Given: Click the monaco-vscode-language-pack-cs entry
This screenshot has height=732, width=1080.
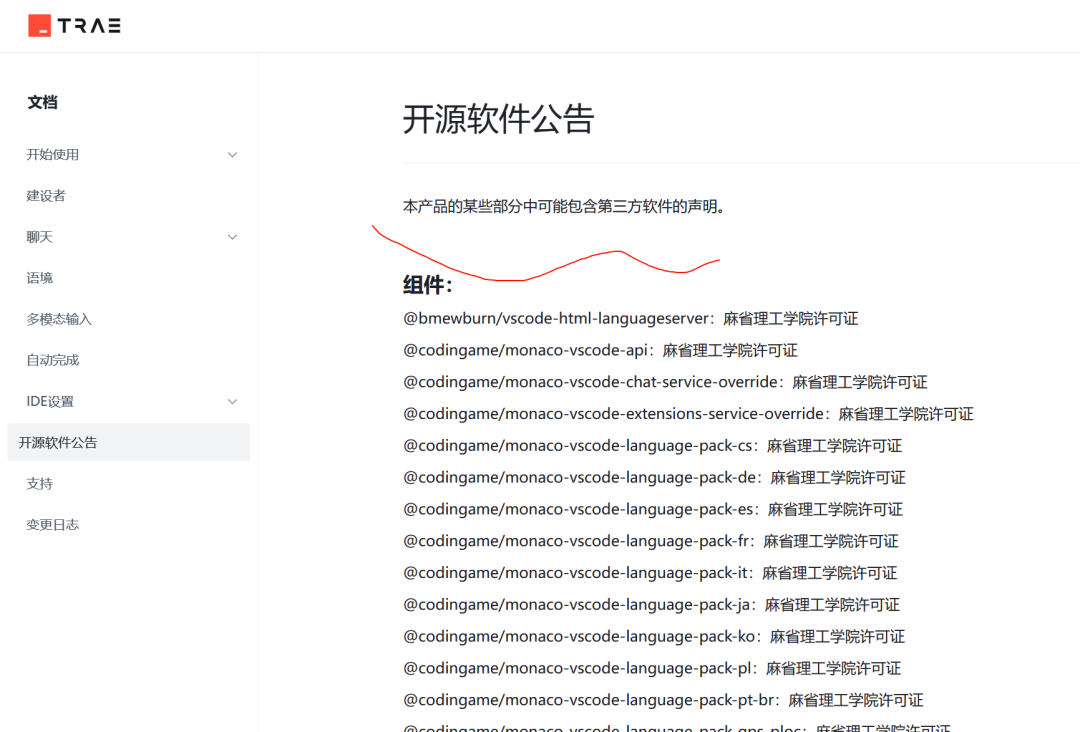Looking at the screenshot, I should (652, 446).
